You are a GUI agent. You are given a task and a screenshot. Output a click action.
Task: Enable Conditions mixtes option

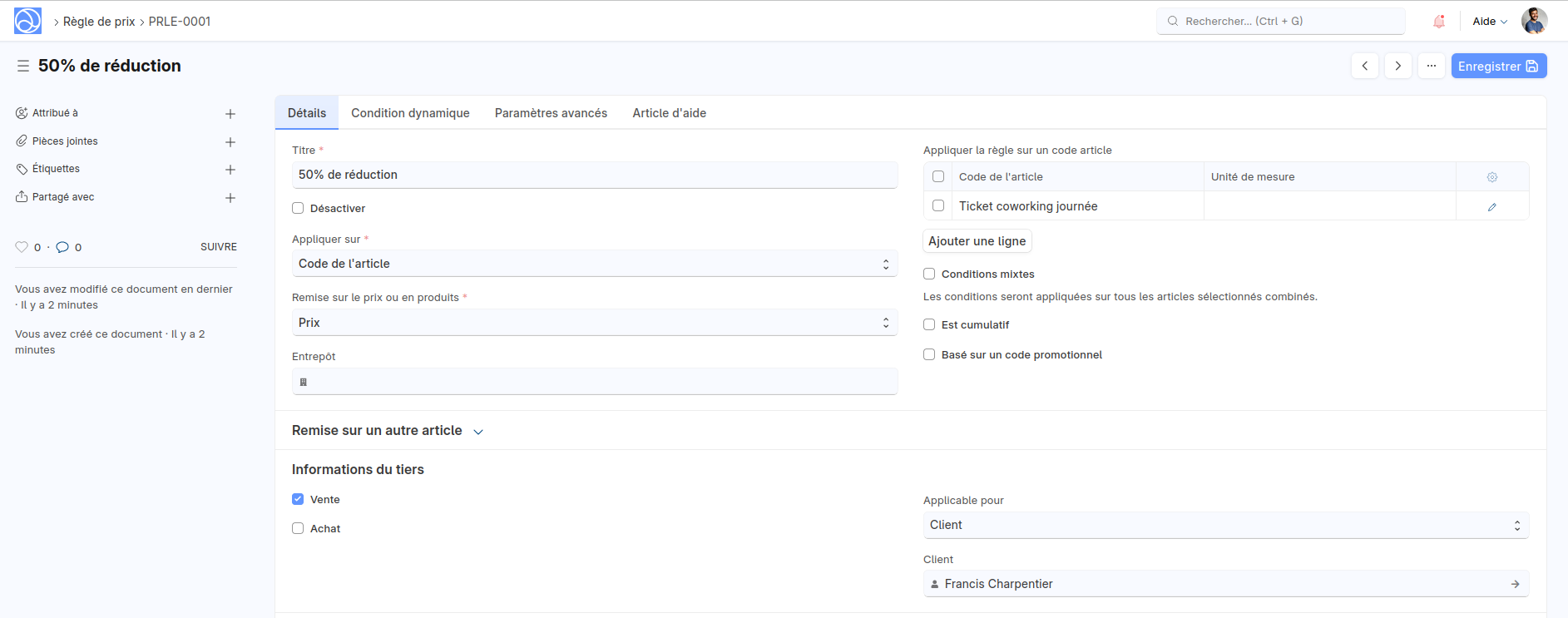point(929,274)
